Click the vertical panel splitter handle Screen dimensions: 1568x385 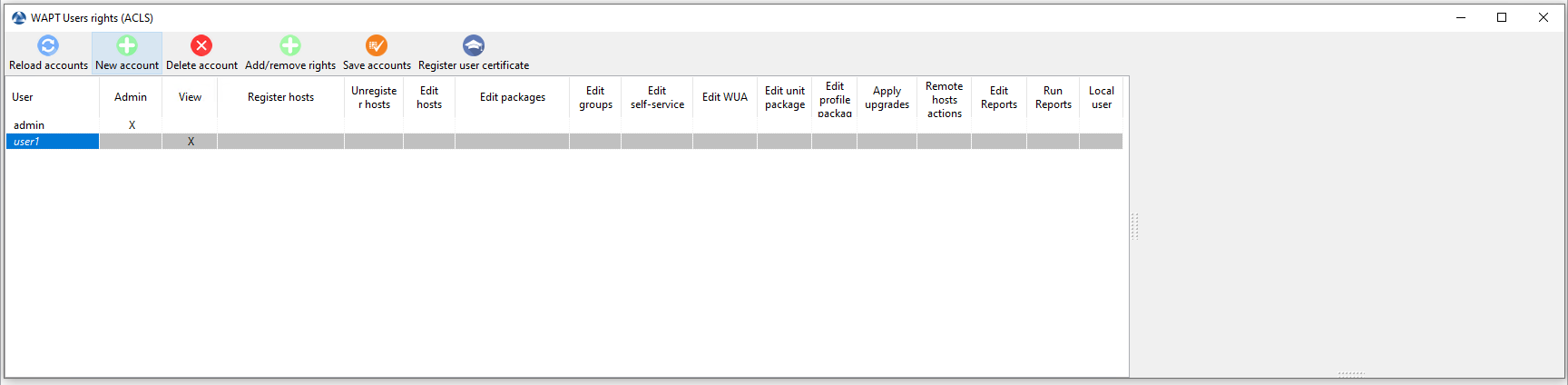(x=1134, y=226)
